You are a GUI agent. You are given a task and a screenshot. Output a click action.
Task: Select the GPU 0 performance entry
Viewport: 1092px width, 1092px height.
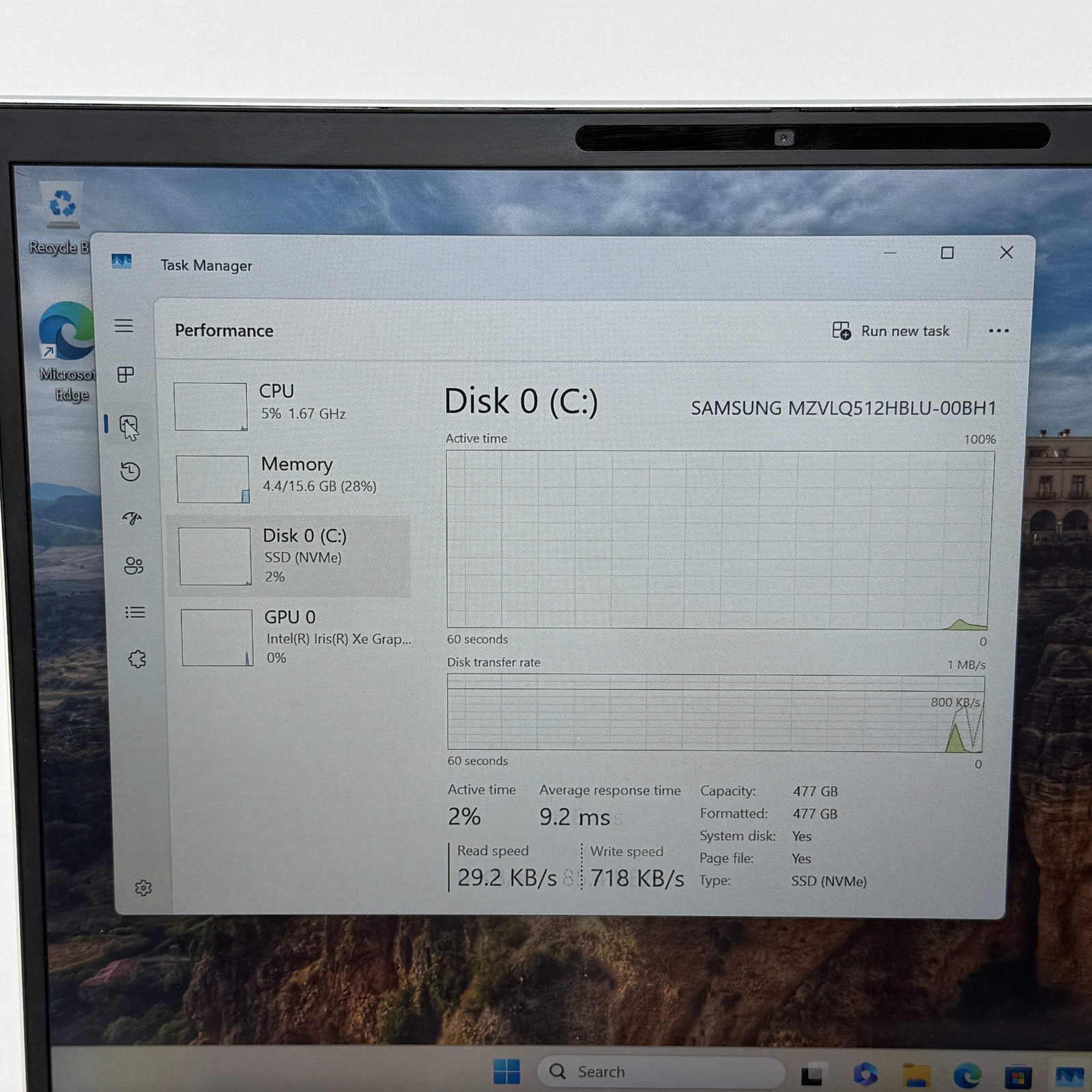coord(293,637)
